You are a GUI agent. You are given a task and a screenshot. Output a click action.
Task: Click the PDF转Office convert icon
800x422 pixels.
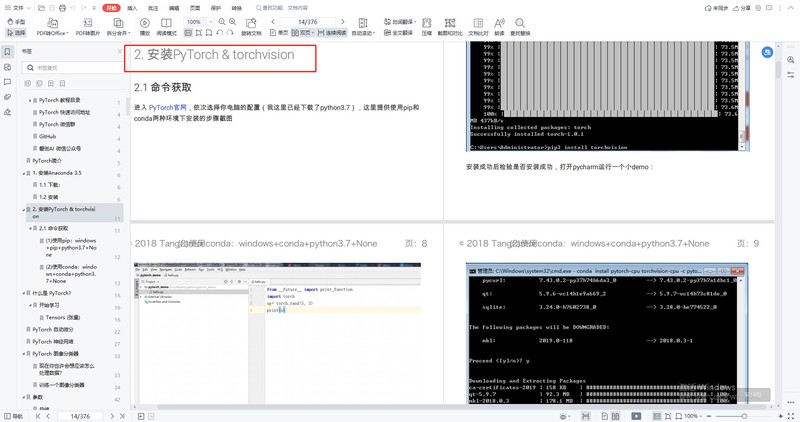[52, 27]
